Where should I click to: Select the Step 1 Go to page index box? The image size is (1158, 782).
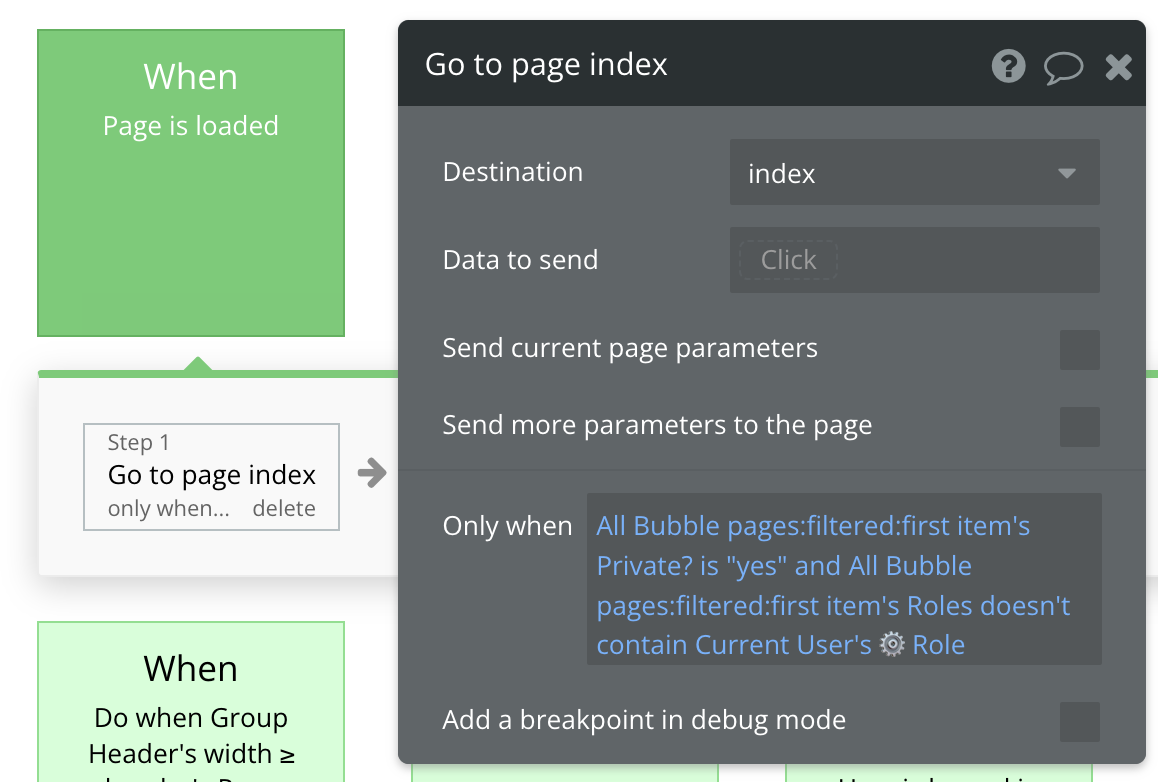211,474
